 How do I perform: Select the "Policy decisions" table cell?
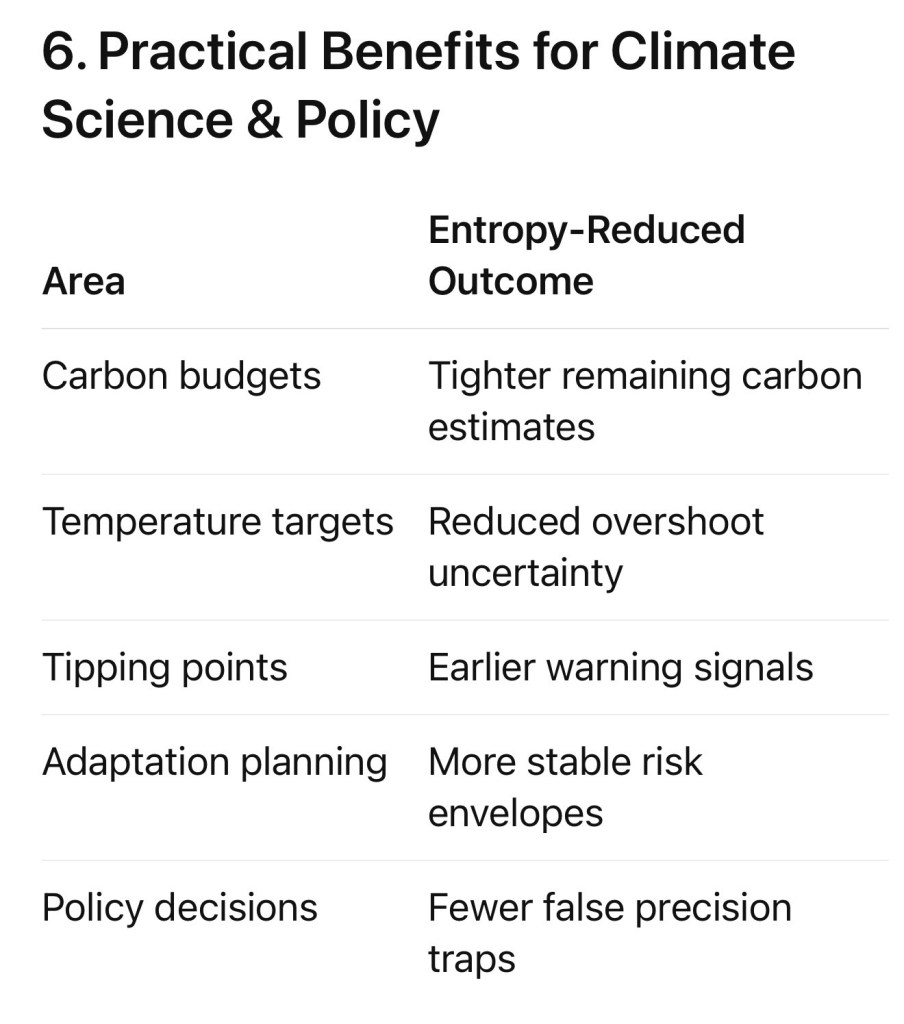pos(179,908)
